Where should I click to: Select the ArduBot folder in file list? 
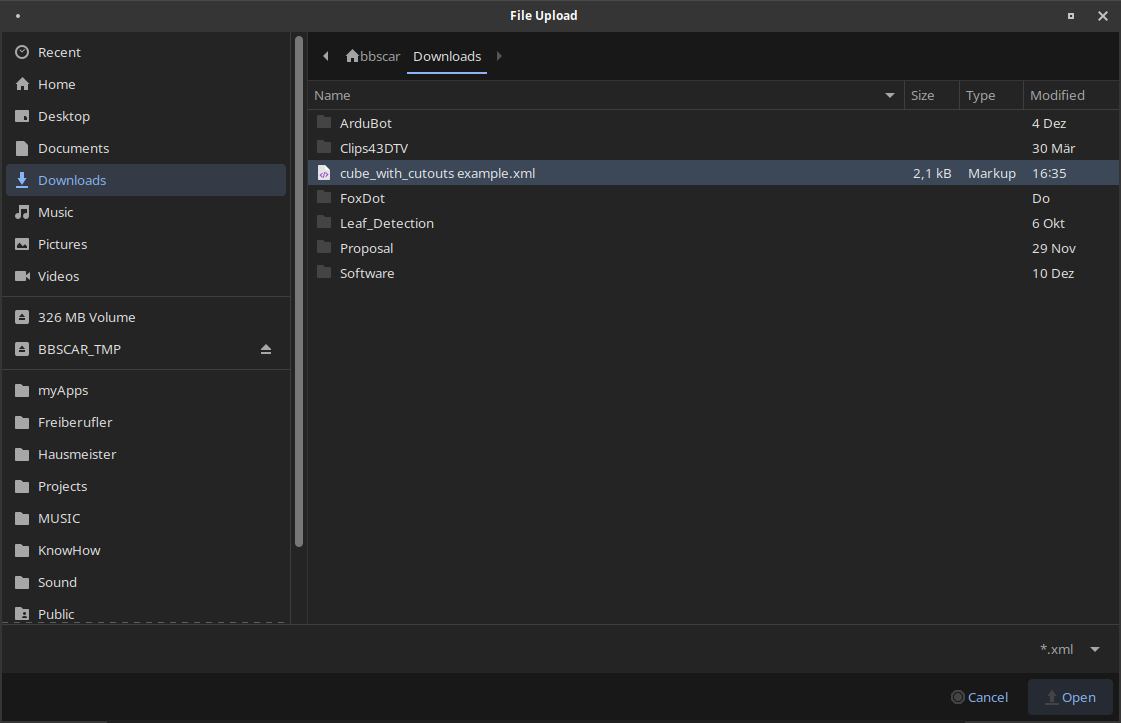pyautogui.click(x=365, y=123)
